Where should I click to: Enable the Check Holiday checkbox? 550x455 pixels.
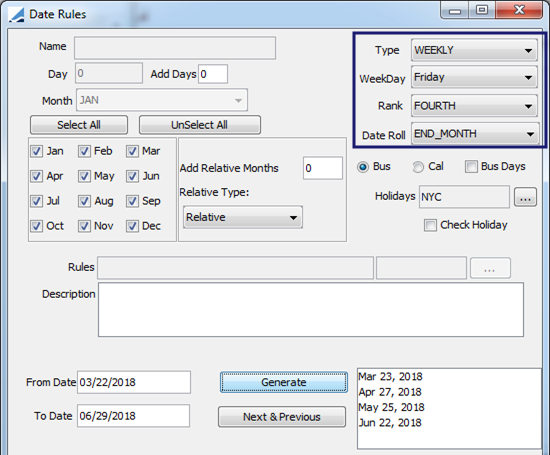(x=430, y=225)
